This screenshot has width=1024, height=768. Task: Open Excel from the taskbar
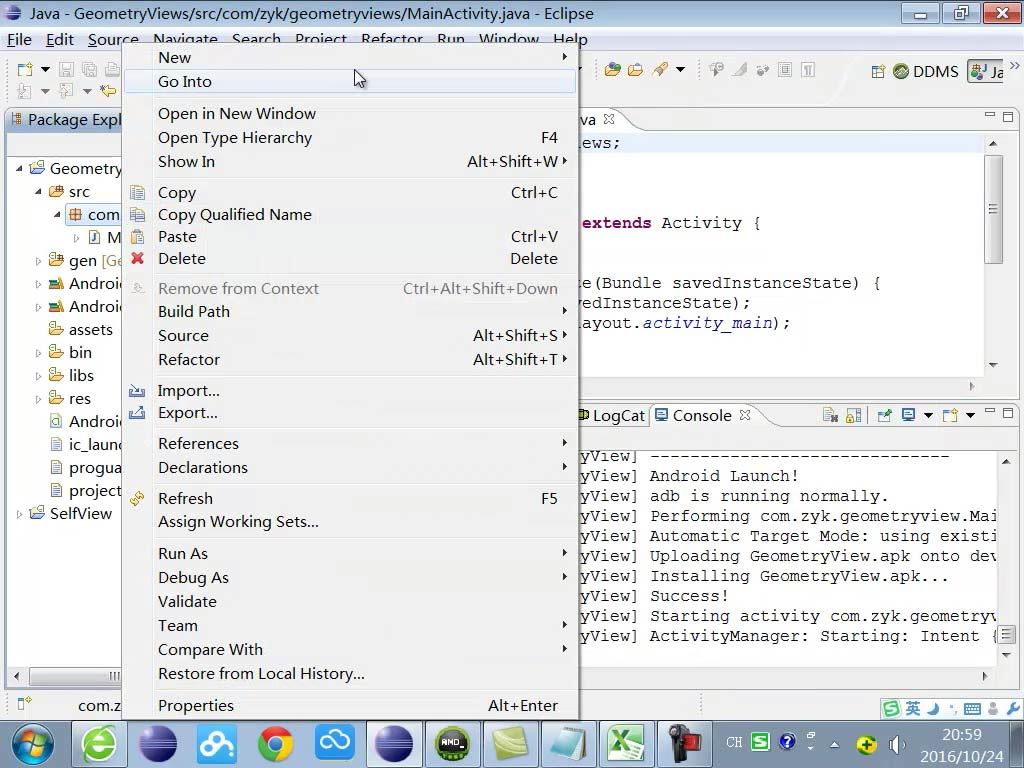click(x=625, y=744)
